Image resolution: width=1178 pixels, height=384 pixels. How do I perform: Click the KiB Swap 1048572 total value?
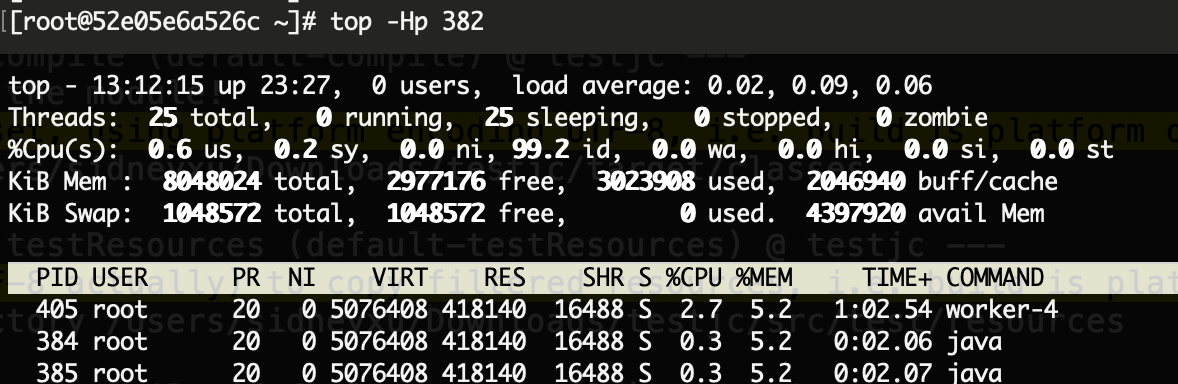point(213,213)
